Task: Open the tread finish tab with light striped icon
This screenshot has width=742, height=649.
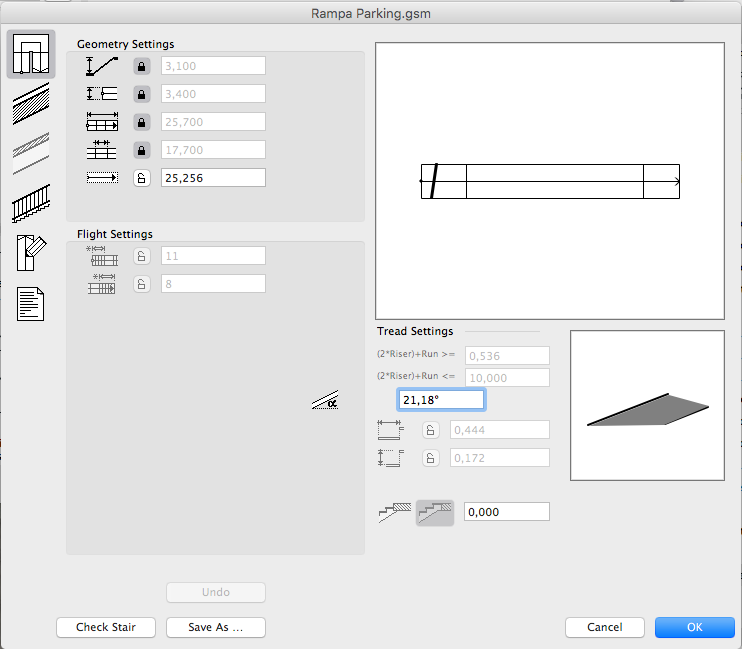Action: [31, 153]
